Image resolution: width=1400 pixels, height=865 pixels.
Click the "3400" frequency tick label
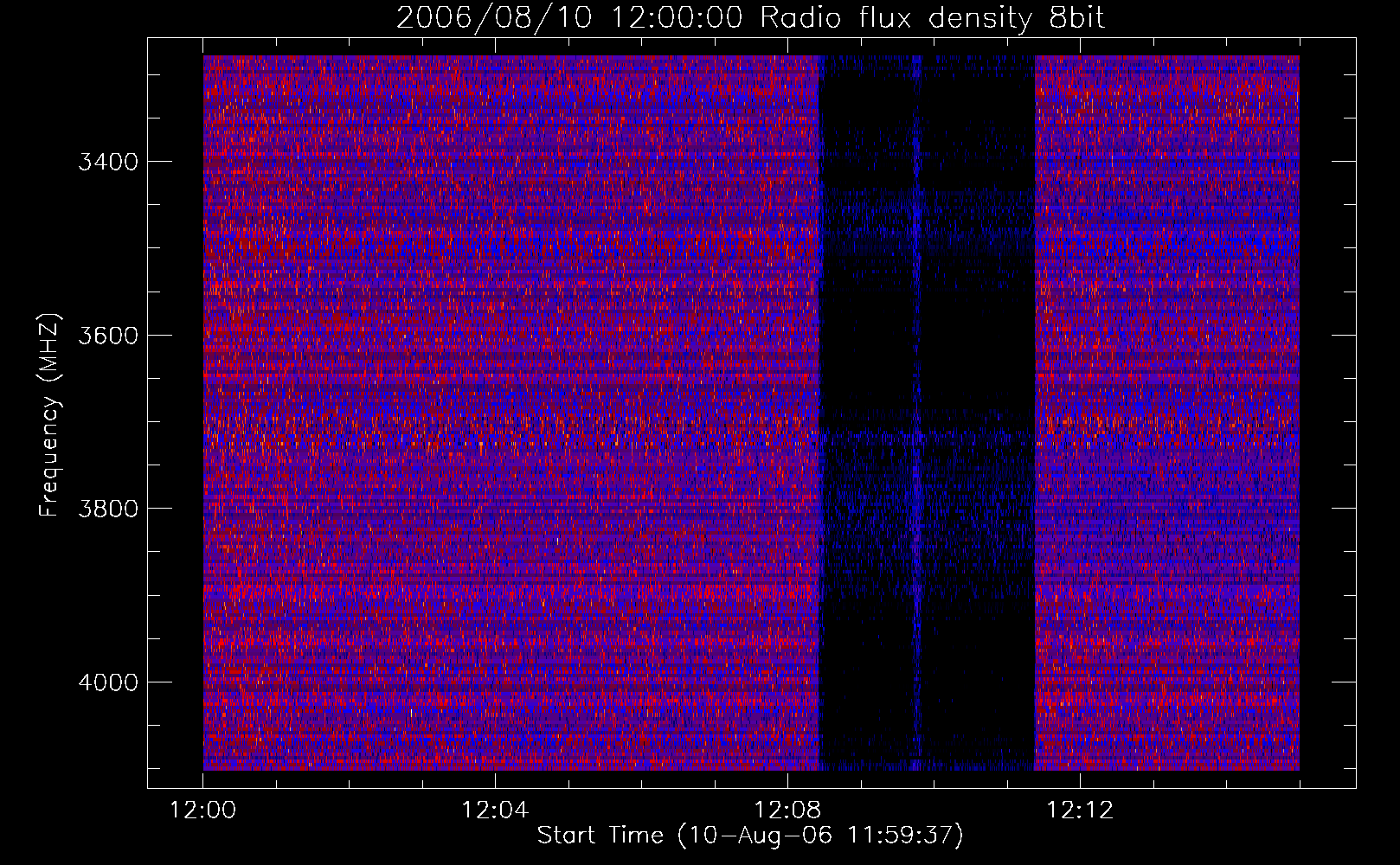pos(108,162)
